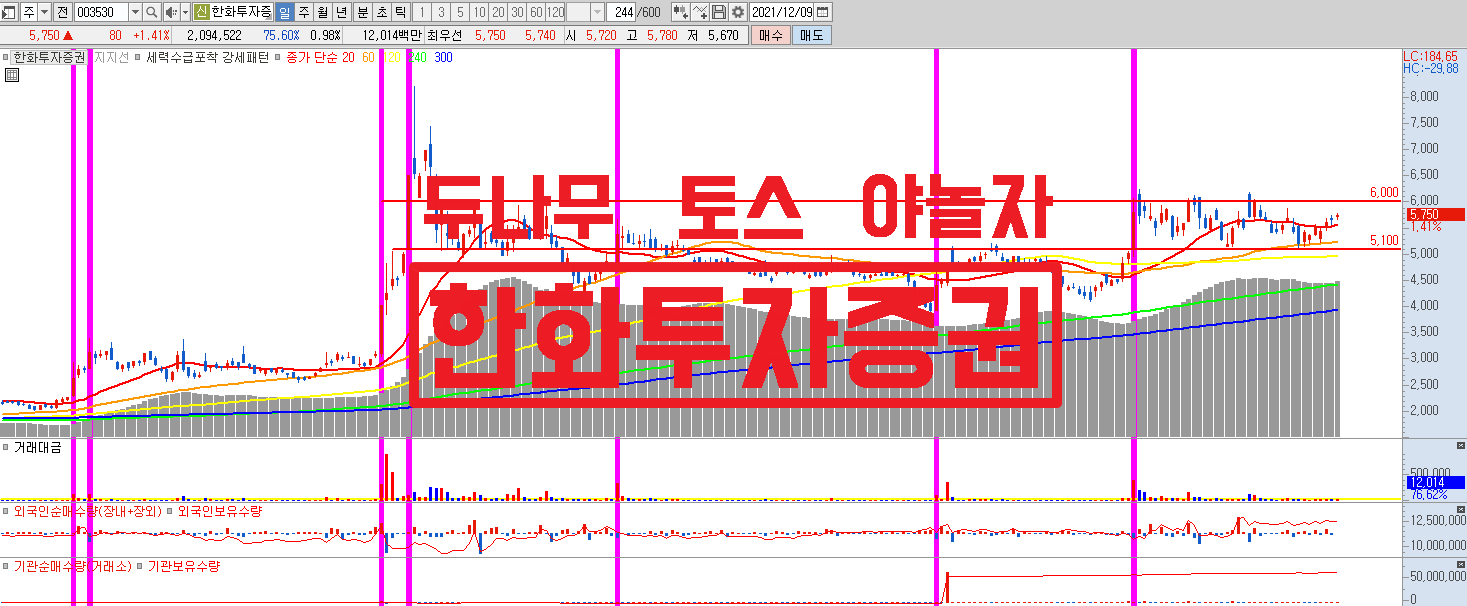Select the 30 interval button
Viewport: 1467px width, 606px height.
pos(517,12)
